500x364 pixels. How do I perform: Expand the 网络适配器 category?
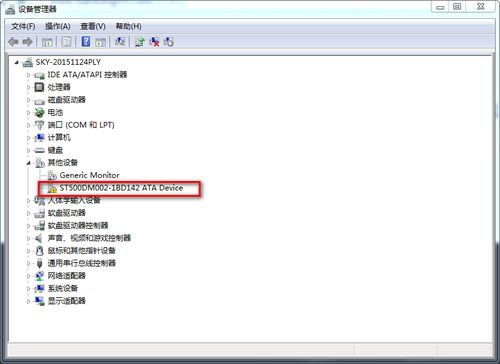(28, 276)
